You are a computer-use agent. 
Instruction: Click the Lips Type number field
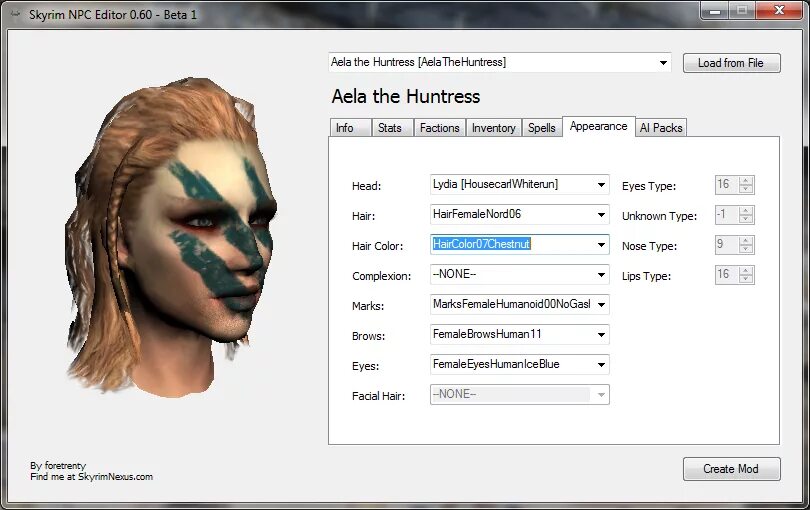pyautogui.click(x=727, y=275)
